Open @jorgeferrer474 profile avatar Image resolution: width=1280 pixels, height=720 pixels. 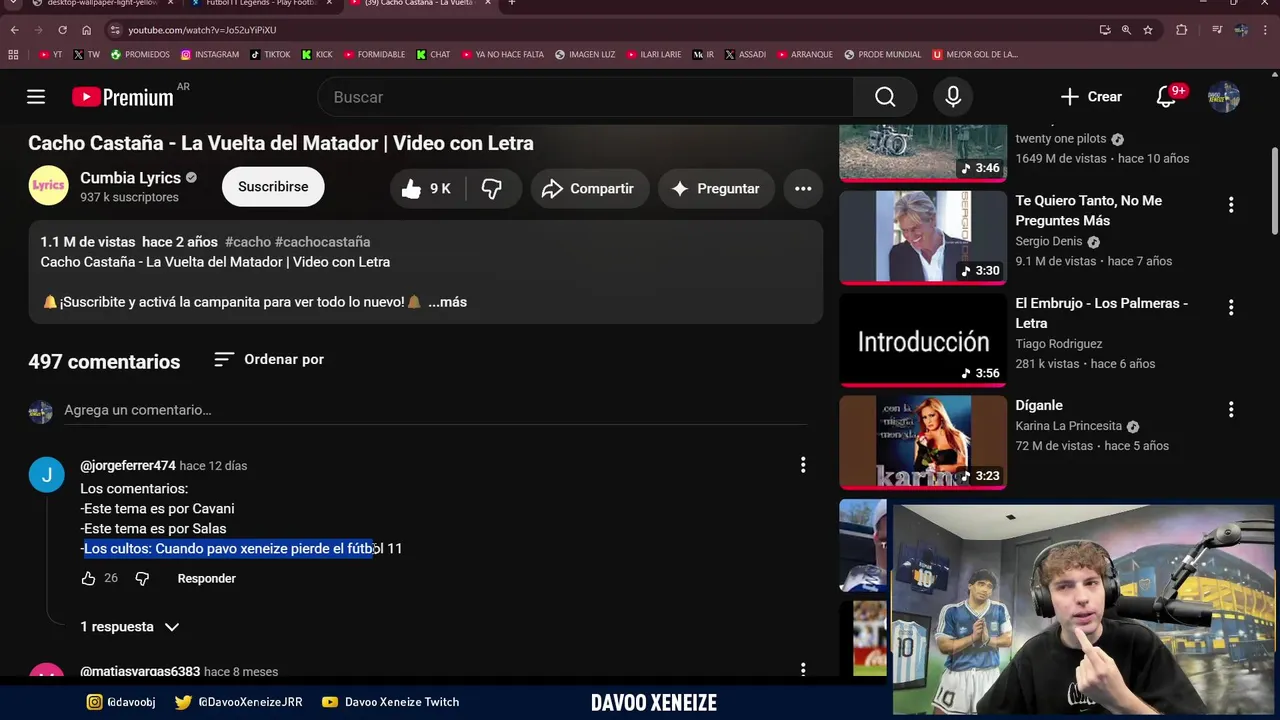click(x=46, y=475)
